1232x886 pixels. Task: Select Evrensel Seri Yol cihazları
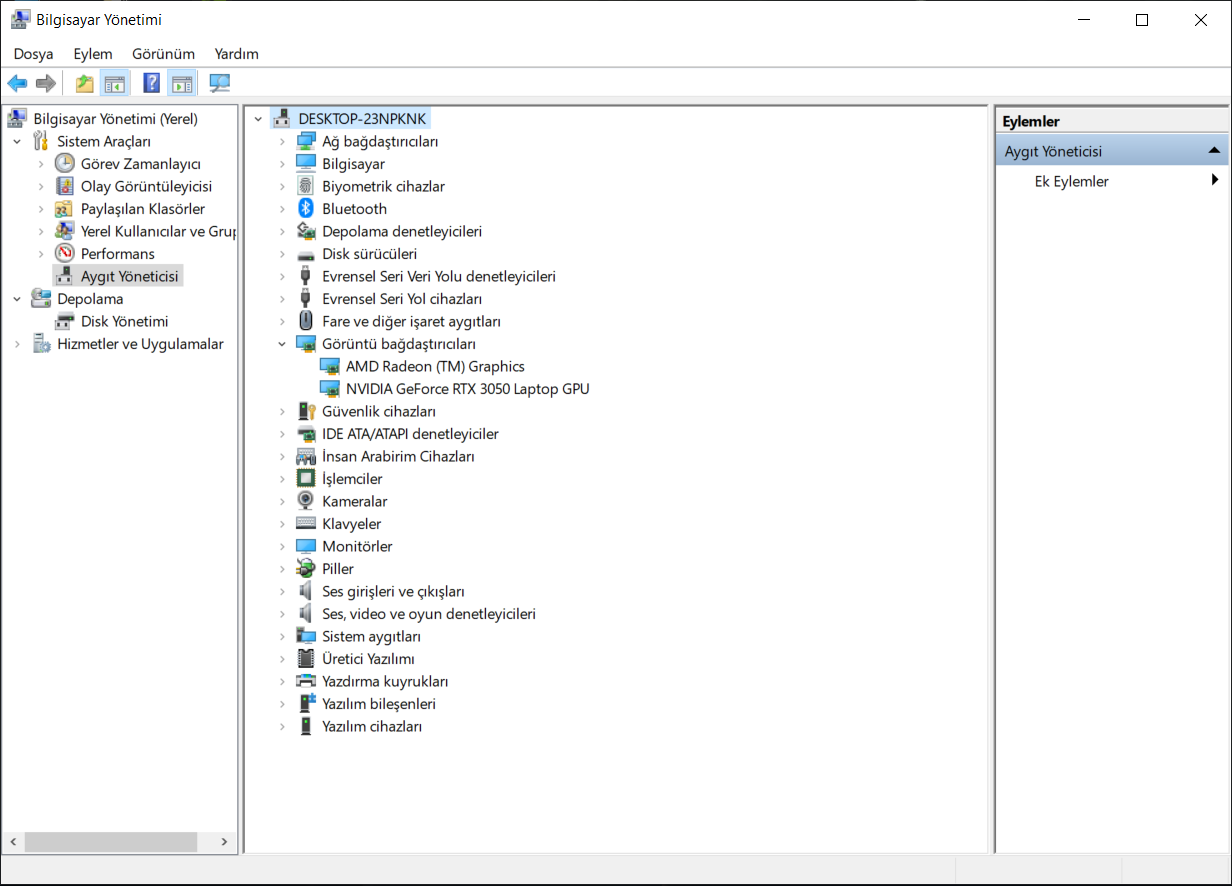coord(402,299)
